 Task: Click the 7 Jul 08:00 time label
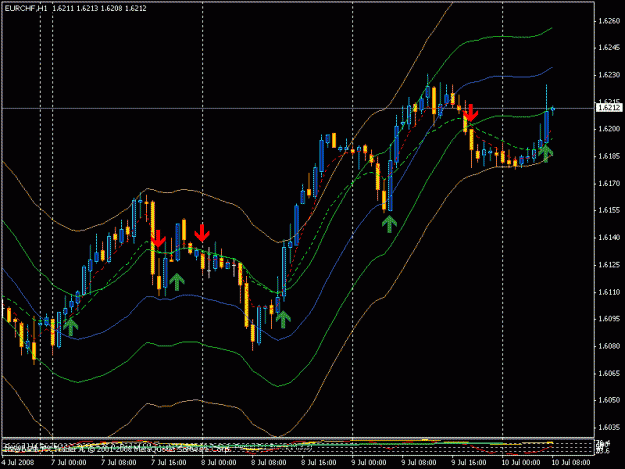[118, 462]
